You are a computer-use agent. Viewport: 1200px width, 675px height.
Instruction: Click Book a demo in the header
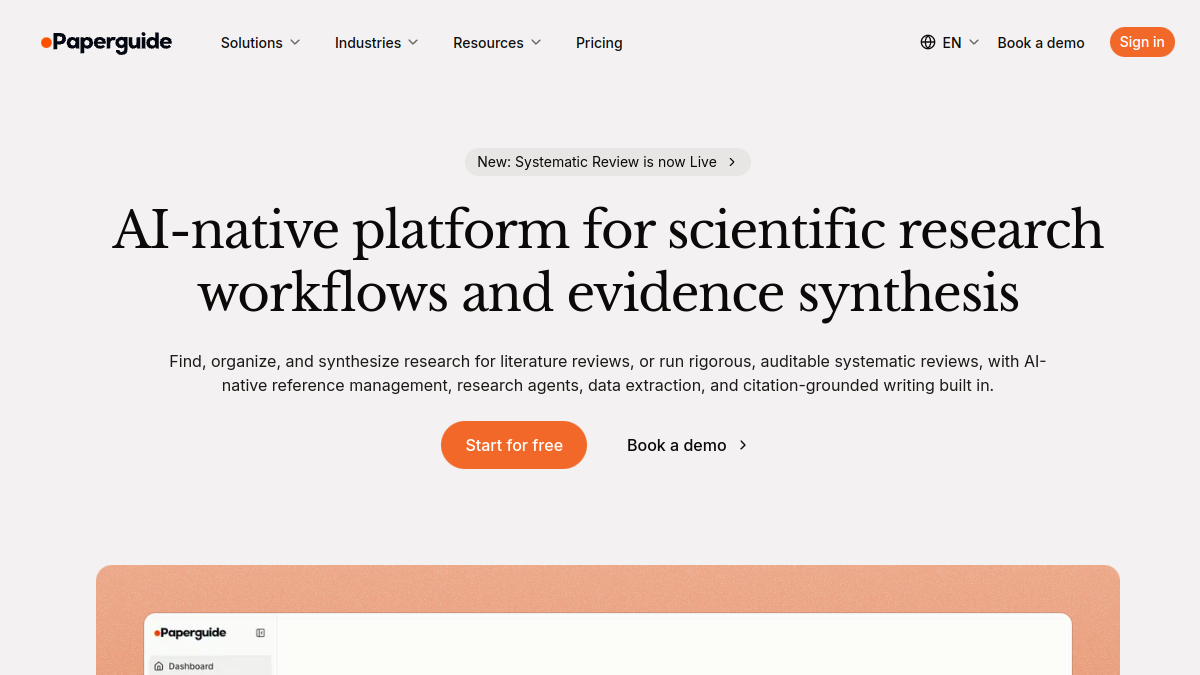(1041, 42)
